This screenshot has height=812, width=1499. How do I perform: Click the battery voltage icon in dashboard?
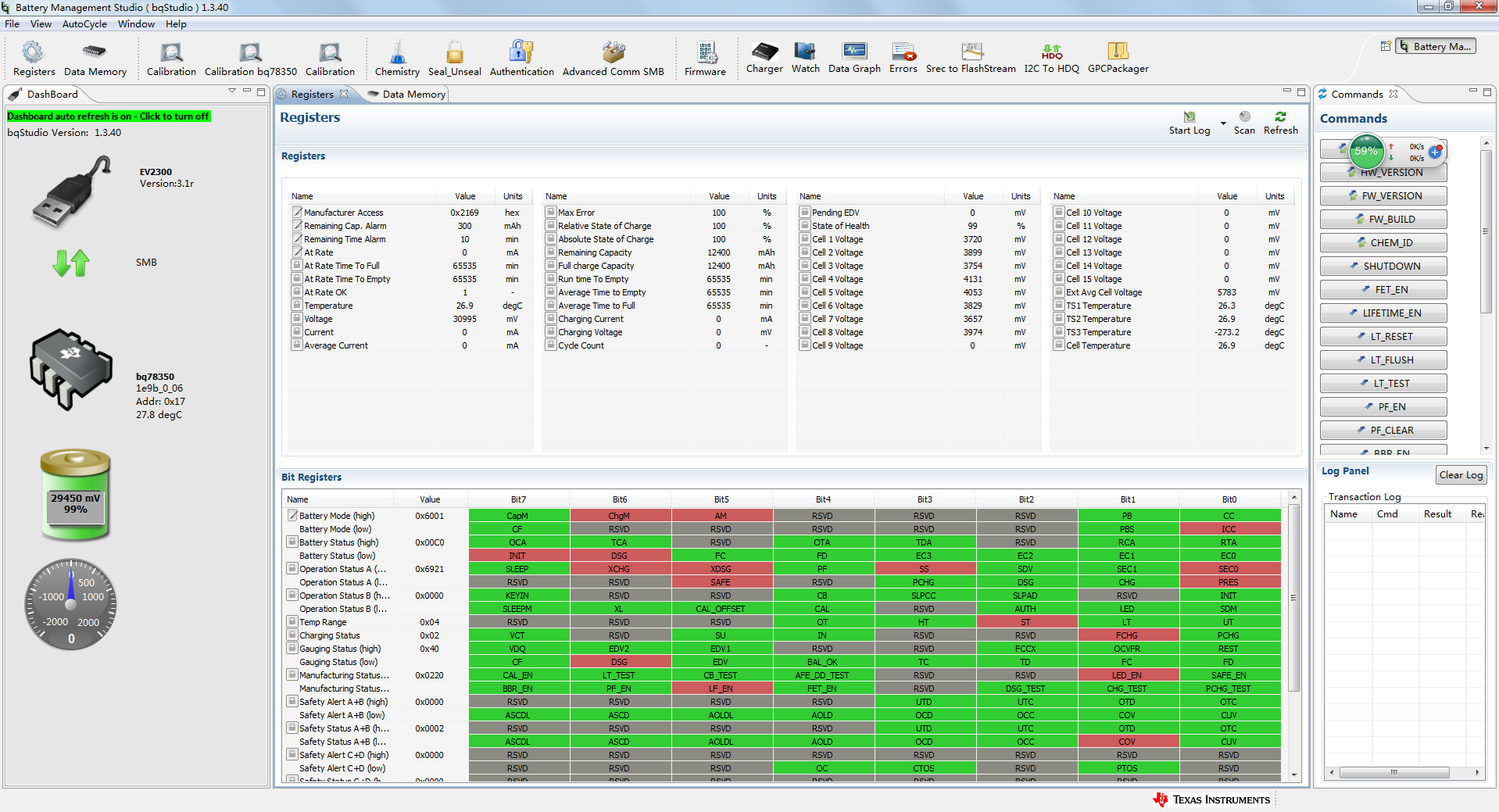tap(75, 494)
